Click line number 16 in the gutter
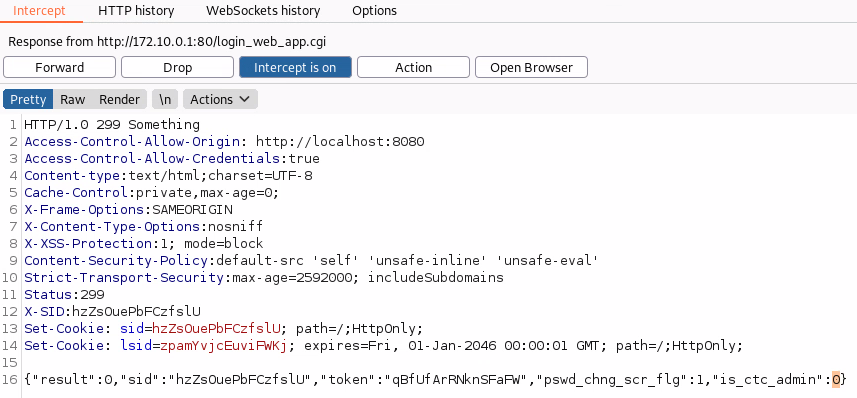Image resolution: width=857 pixels, height=398 pixels. [10, 379]
